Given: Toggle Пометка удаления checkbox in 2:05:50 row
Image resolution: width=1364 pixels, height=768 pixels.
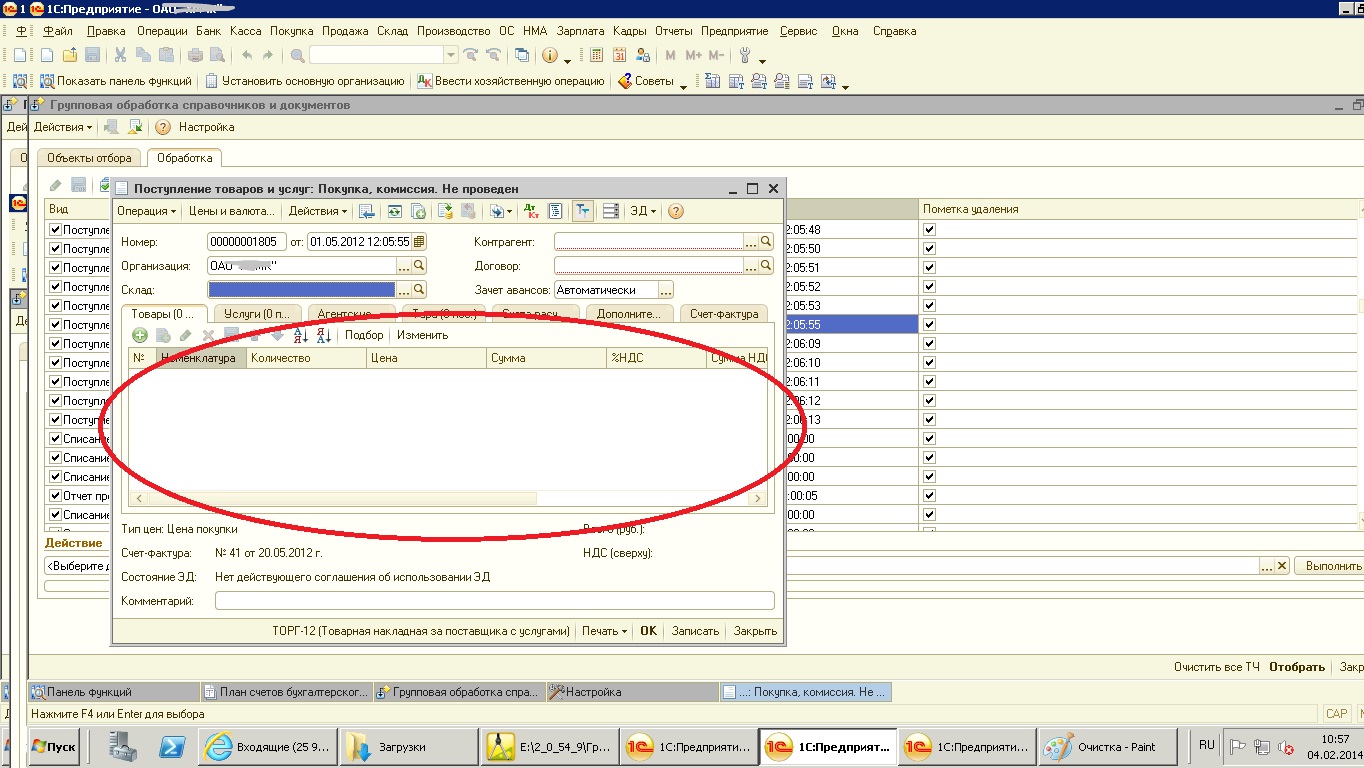Looking at the screenshot, I should click(930, 248).
